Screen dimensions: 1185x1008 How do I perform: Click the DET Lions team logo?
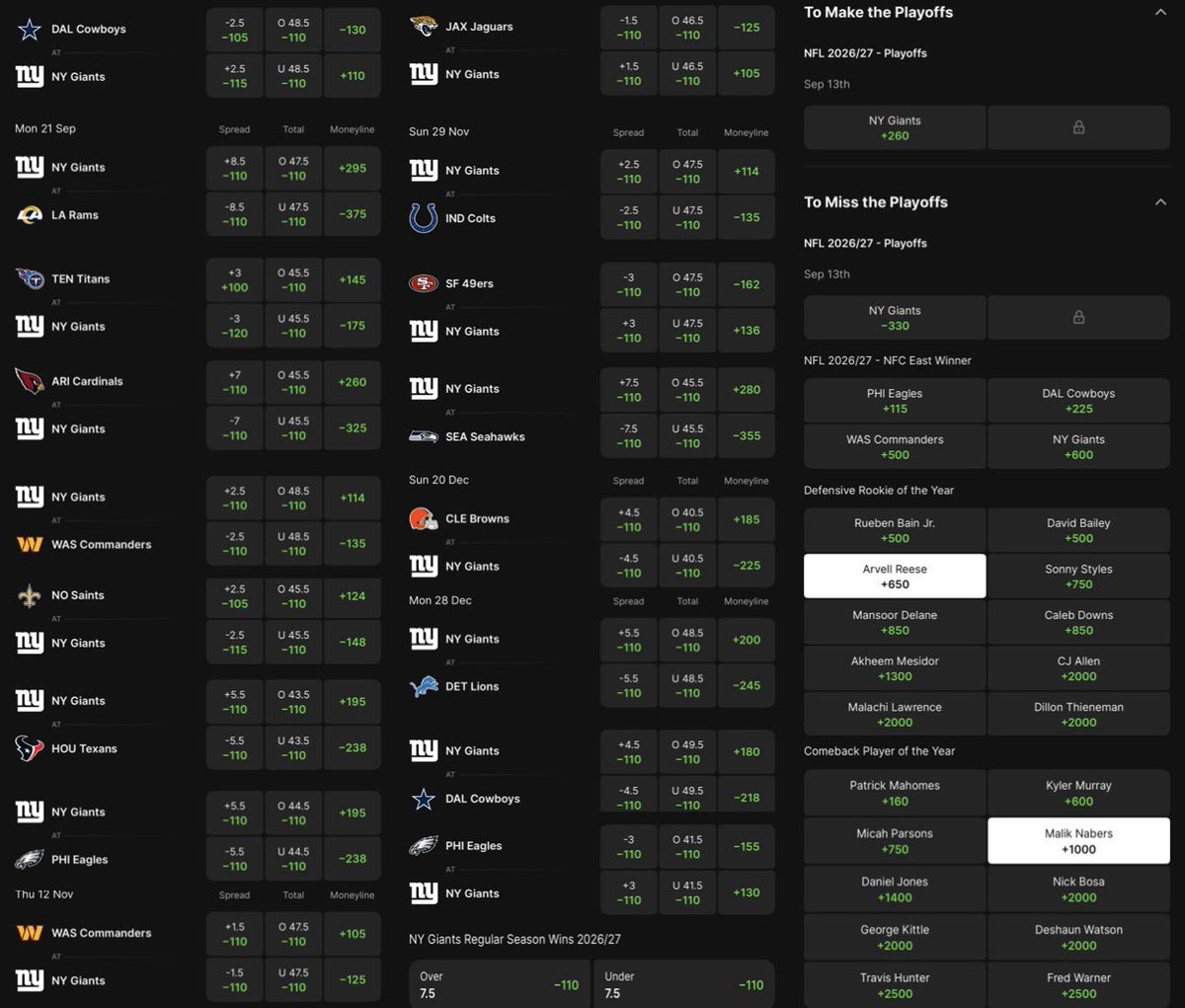[424, 686]
